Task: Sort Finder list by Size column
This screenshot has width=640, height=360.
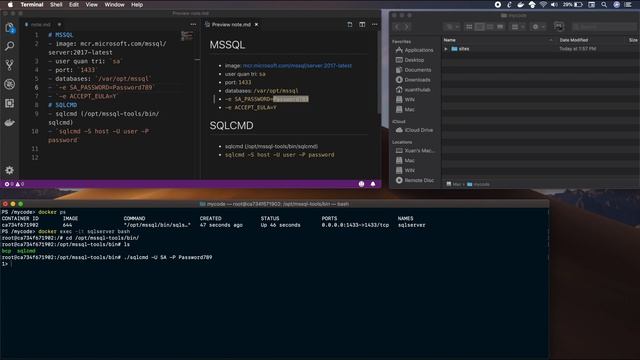Action: (x=633, y=40)
